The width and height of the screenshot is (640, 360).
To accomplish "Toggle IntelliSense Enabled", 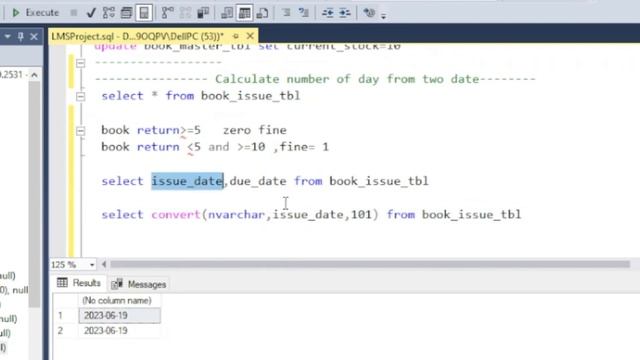I will coord(144,13).
